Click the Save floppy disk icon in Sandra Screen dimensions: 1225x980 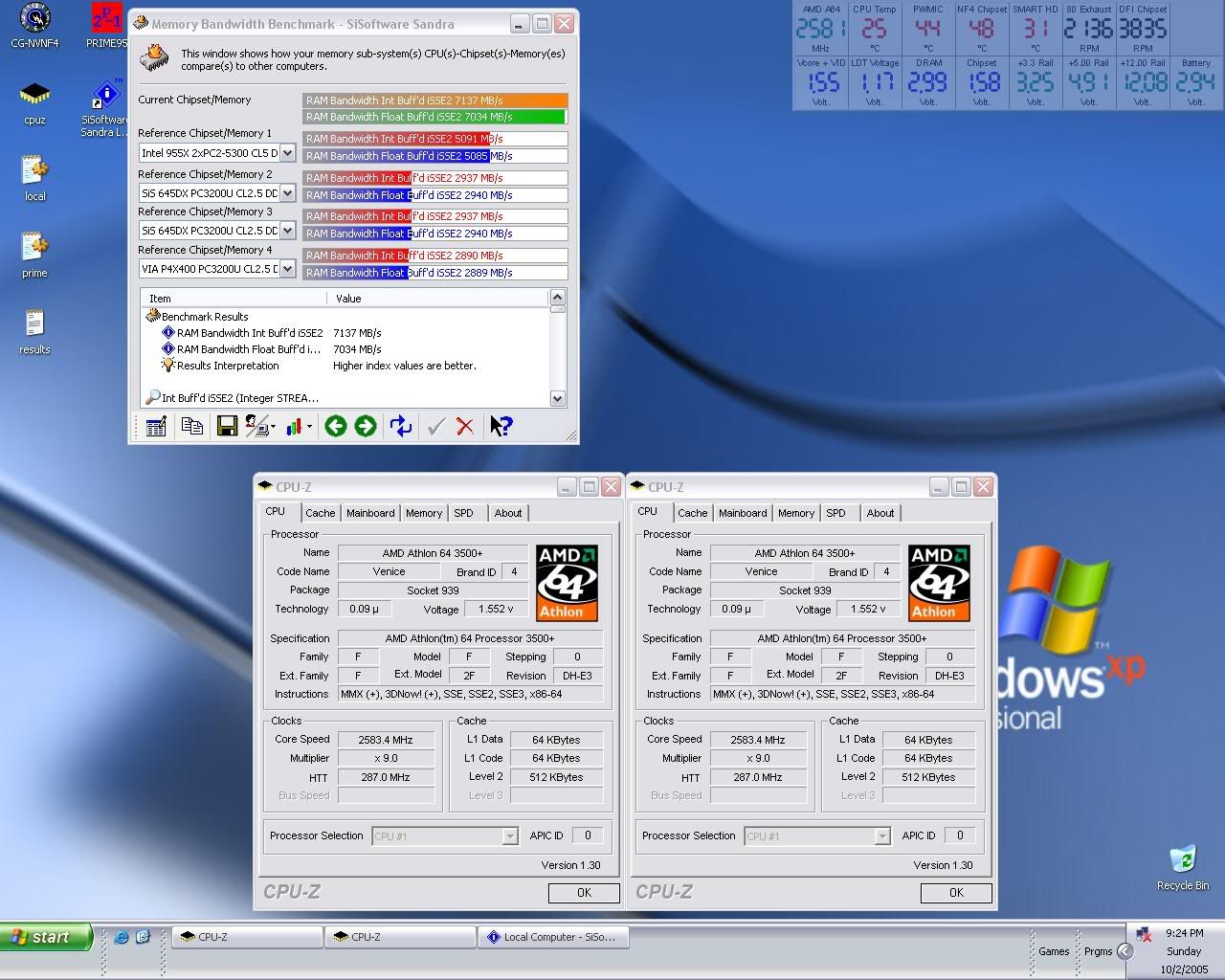(227, 427)
